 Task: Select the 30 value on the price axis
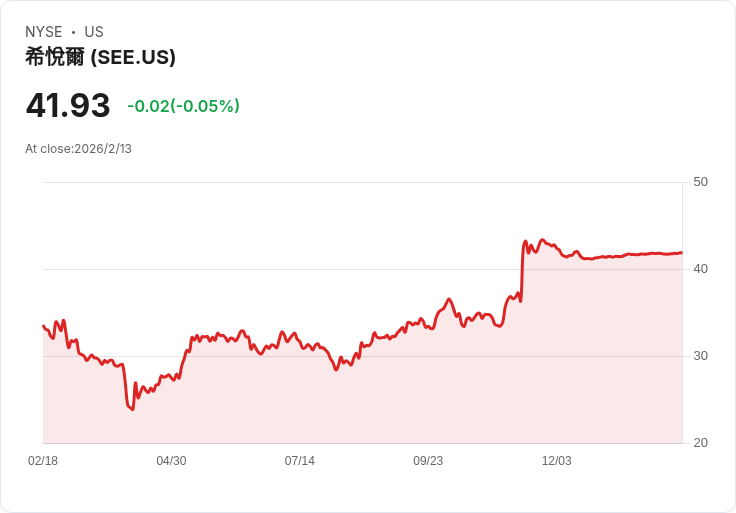pyautogui.click(x=700, y=356)
